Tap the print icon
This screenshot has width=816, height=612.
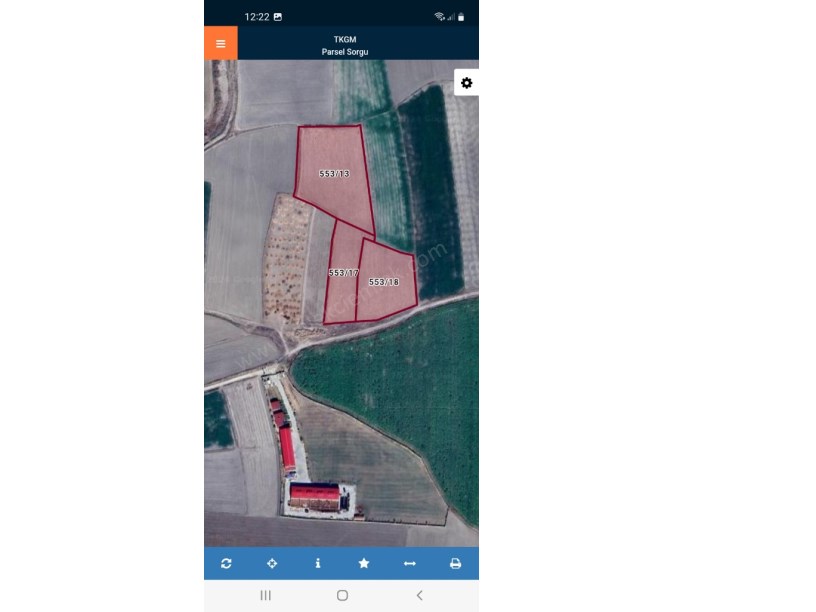point(455,563)
